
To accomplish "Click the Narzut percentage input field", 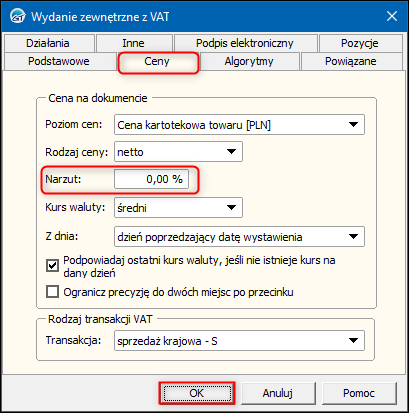I will click(x=151, y=179).
